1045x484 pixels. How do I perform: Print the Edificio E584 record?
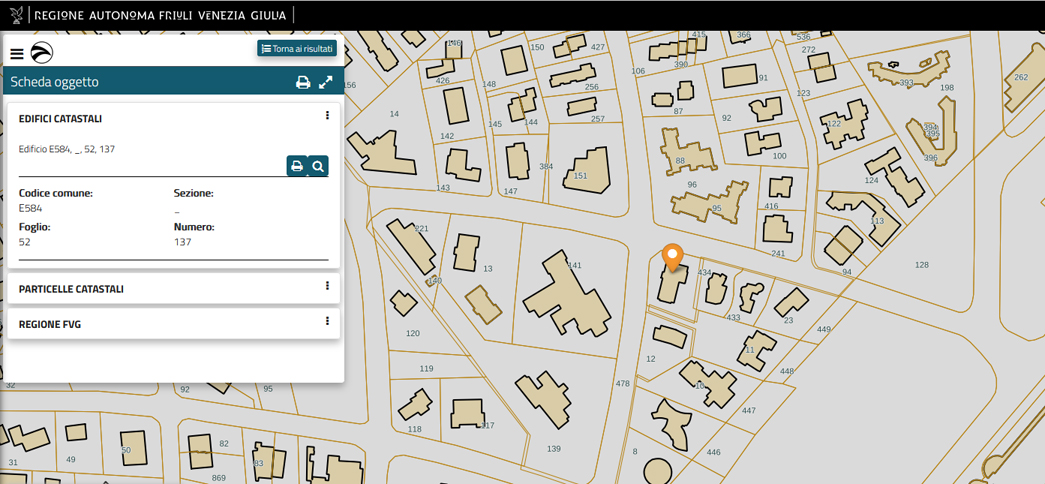(296, 166)
